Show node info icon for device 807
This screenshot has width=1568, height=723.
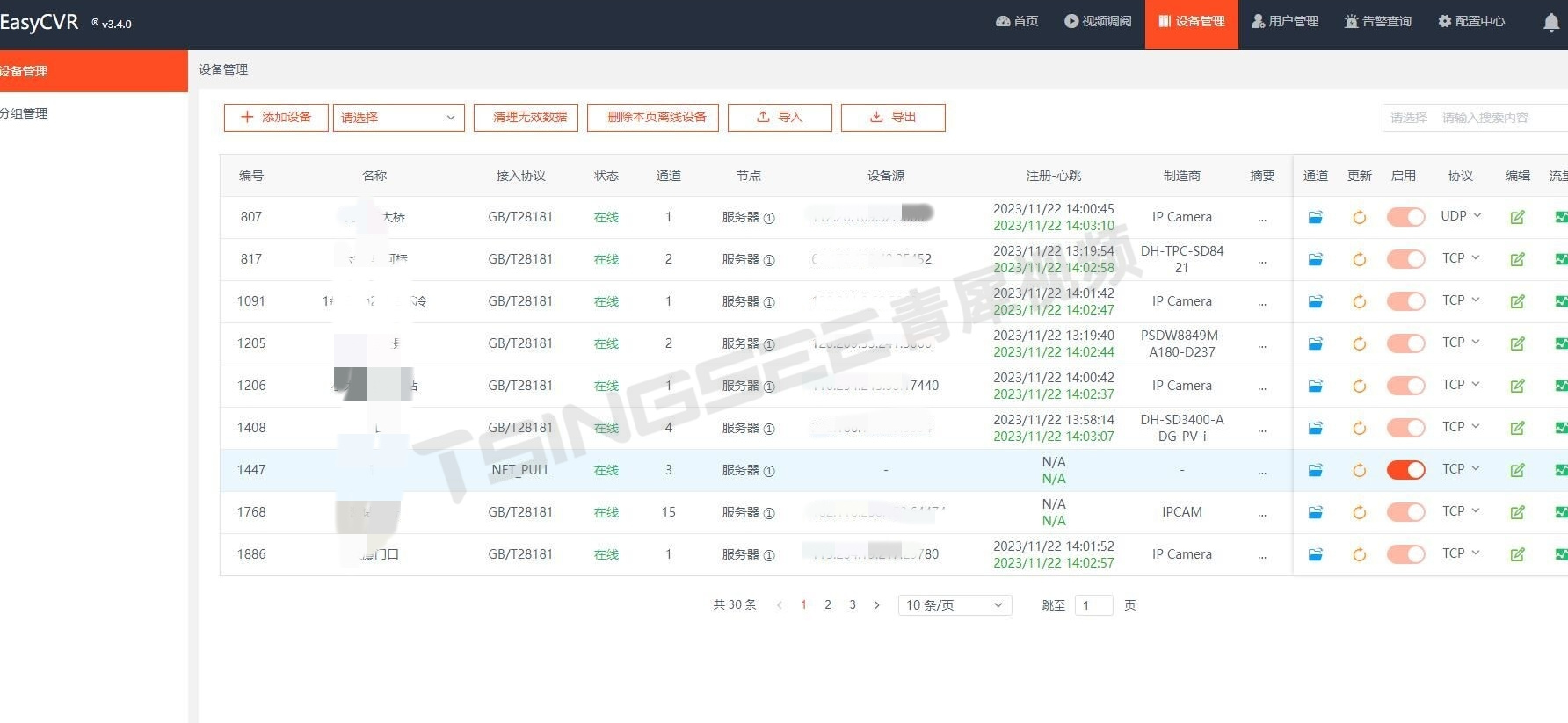[x=769, y=218]
